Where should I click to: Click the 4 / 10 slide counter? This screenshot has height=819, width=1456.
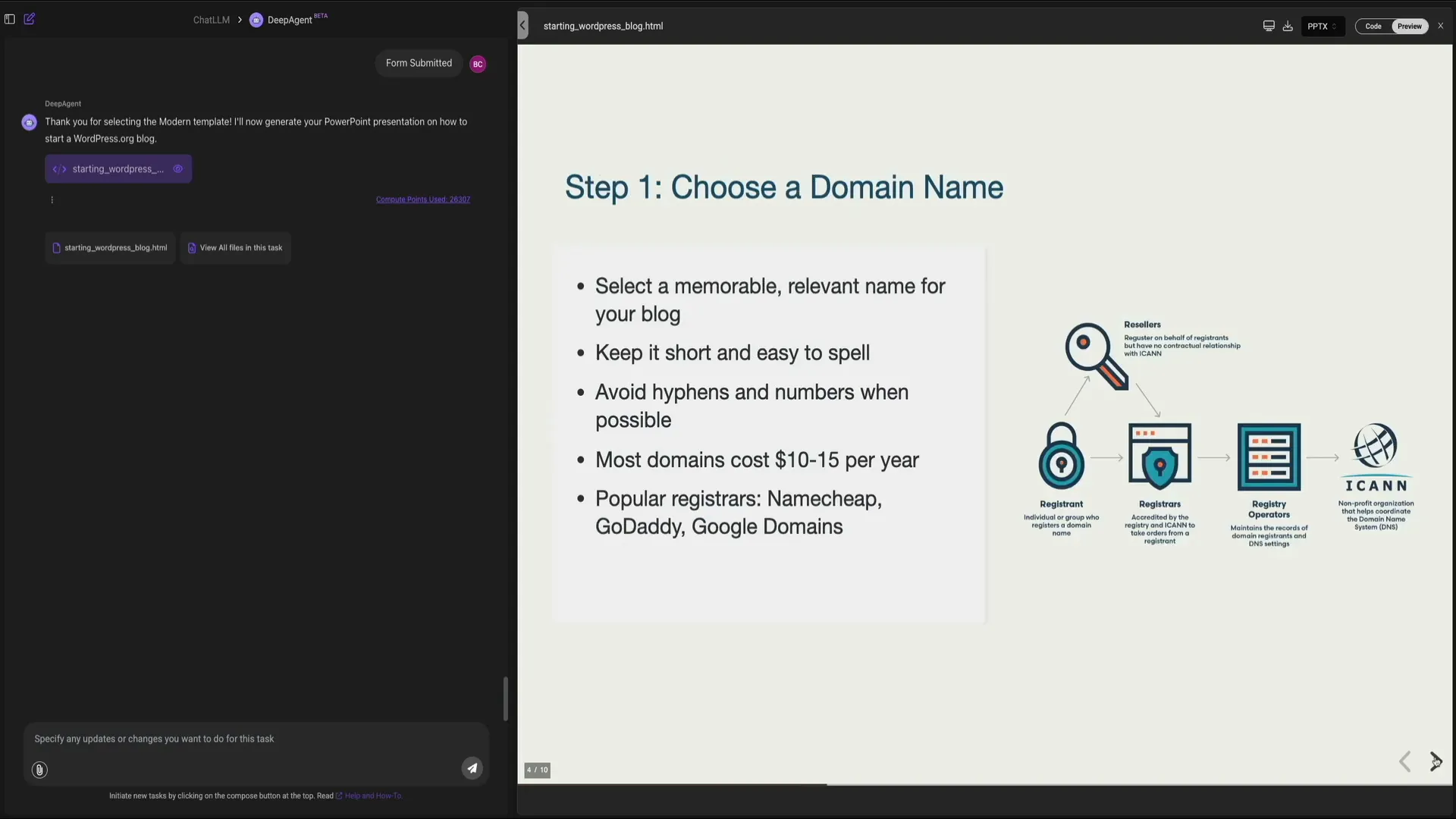click(538, 770)
